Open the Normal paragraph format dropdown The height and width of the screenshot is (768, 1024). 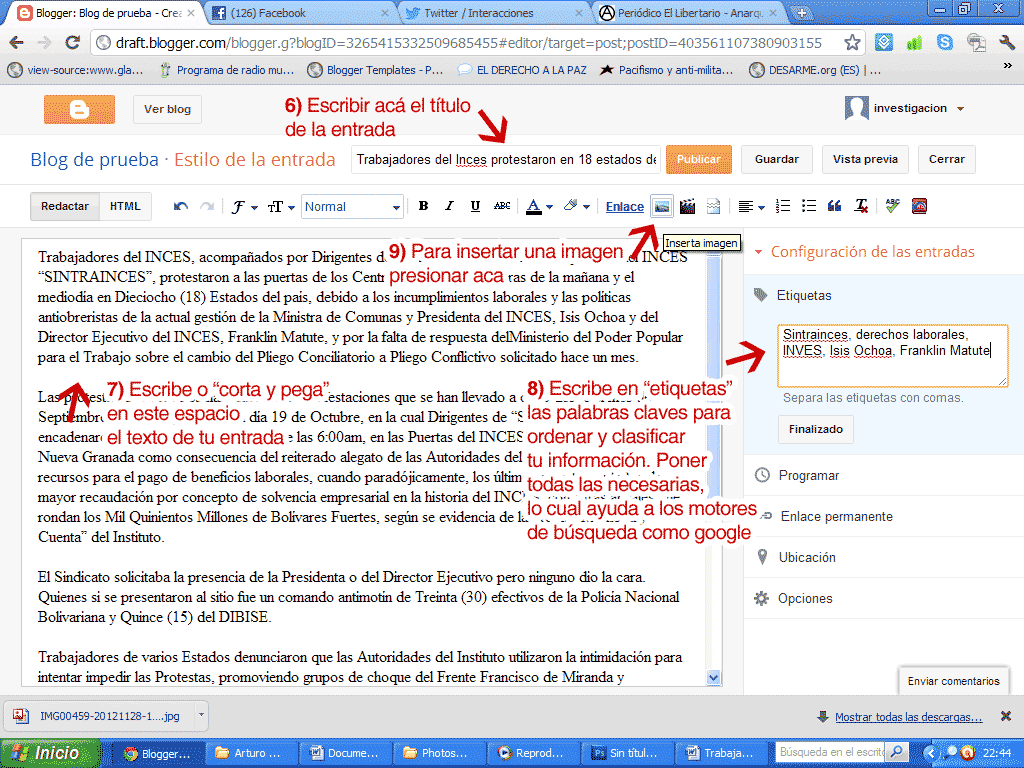point(352,207)
